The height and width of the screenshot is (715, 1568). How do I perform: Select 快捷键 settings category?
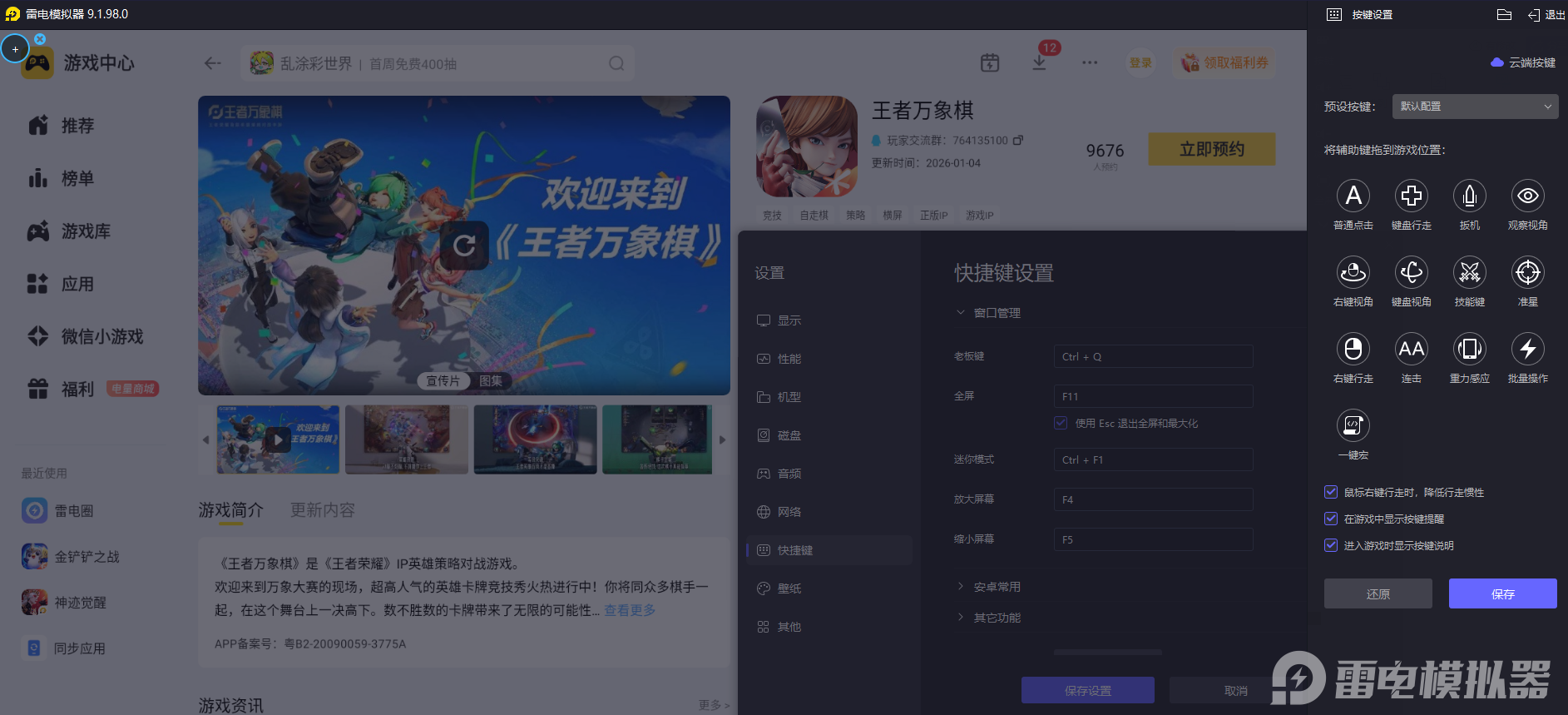pos(829,550)
